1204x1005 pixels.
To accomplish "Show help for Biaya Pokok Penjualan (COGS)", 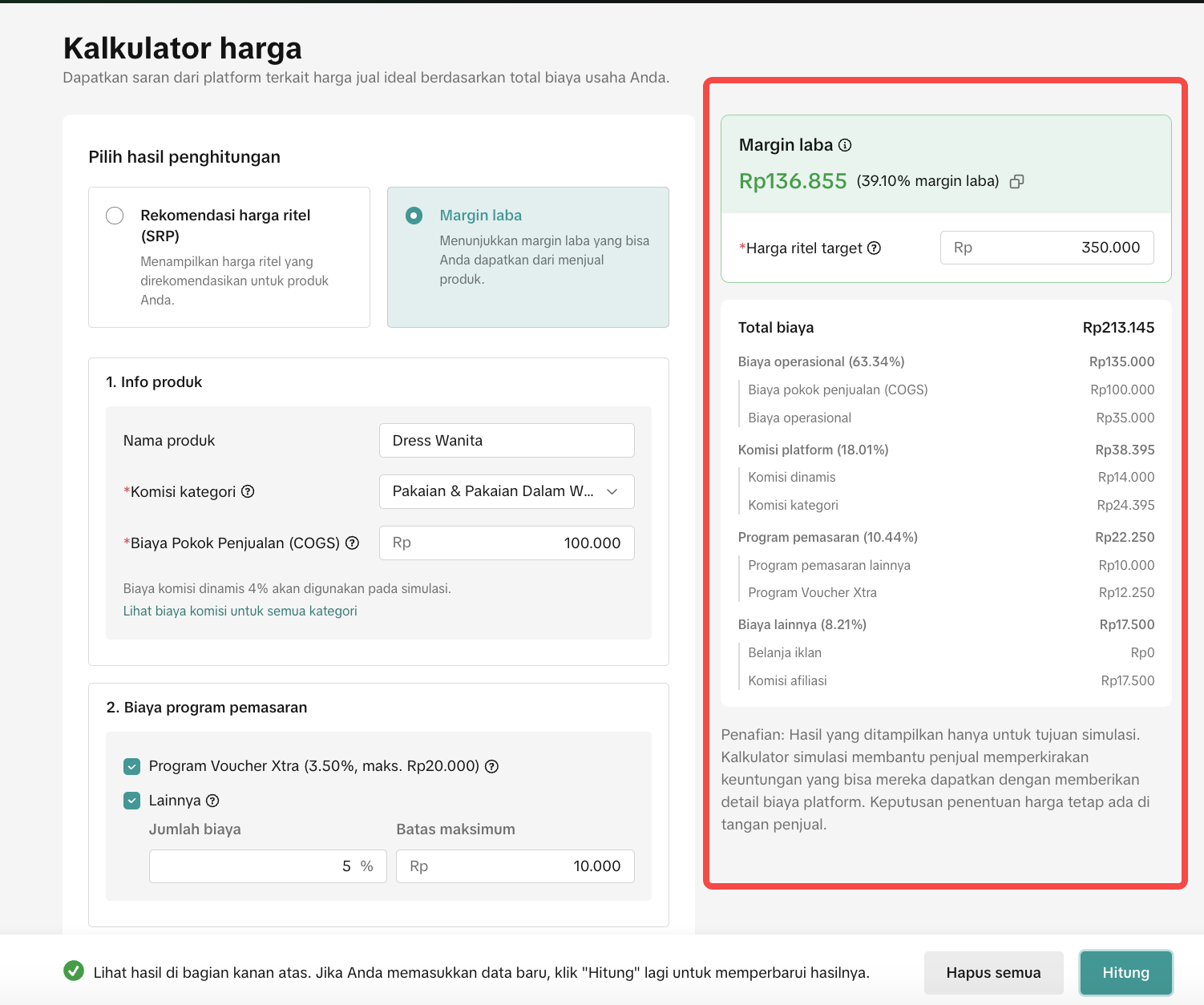I will 352,543.
